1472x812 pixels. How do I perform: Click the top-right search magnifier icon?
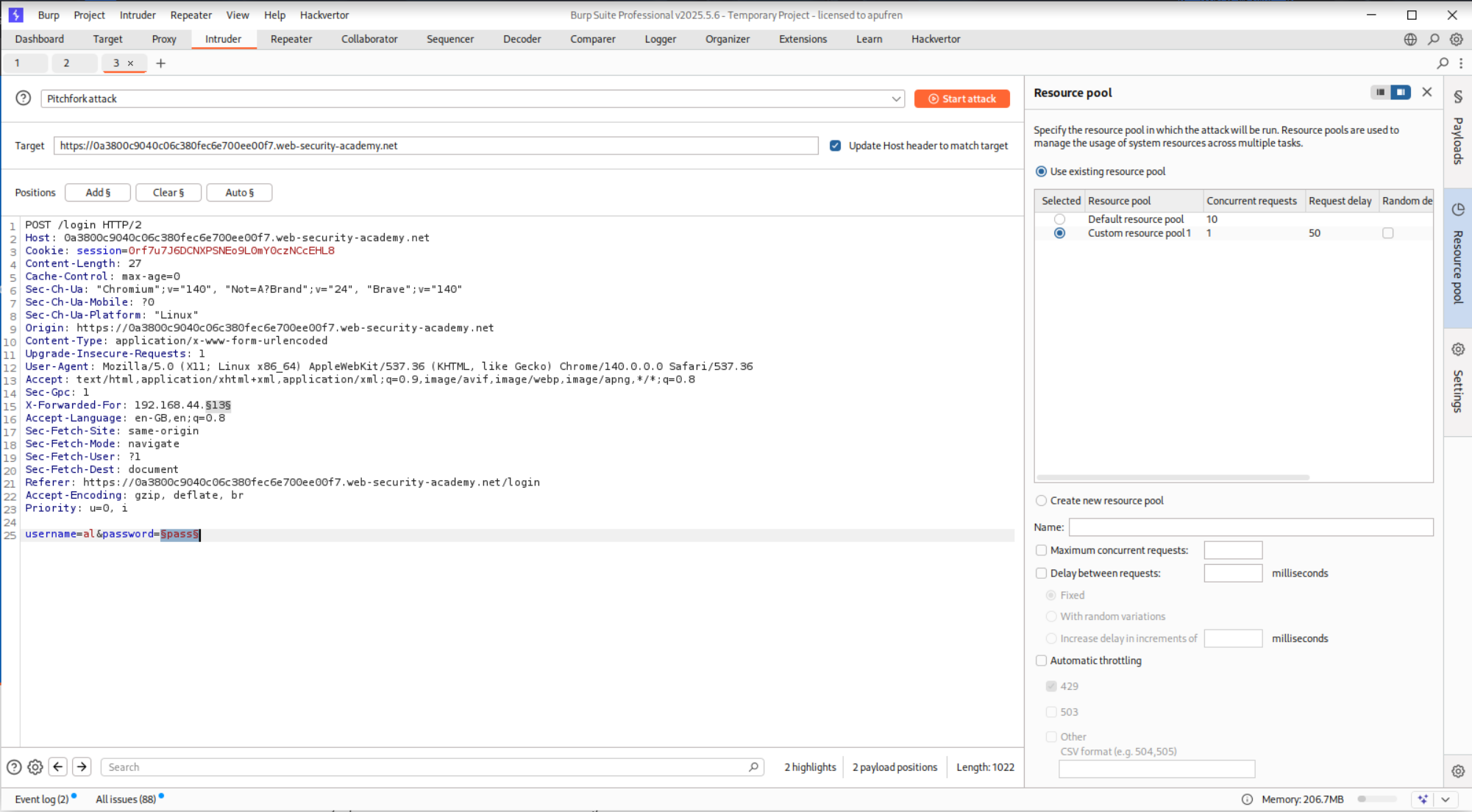tap(1434, 39)
